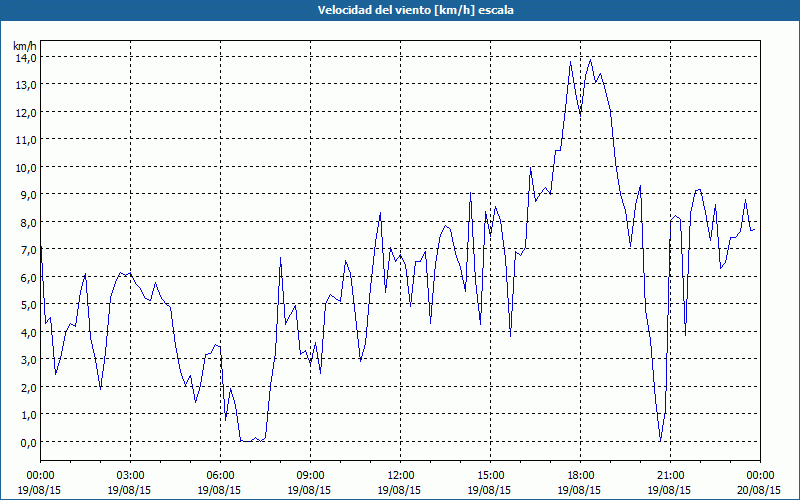Click the '1,0' y-axis value
This screenshot has height=500, width=800.
click(x=29, y=416)
